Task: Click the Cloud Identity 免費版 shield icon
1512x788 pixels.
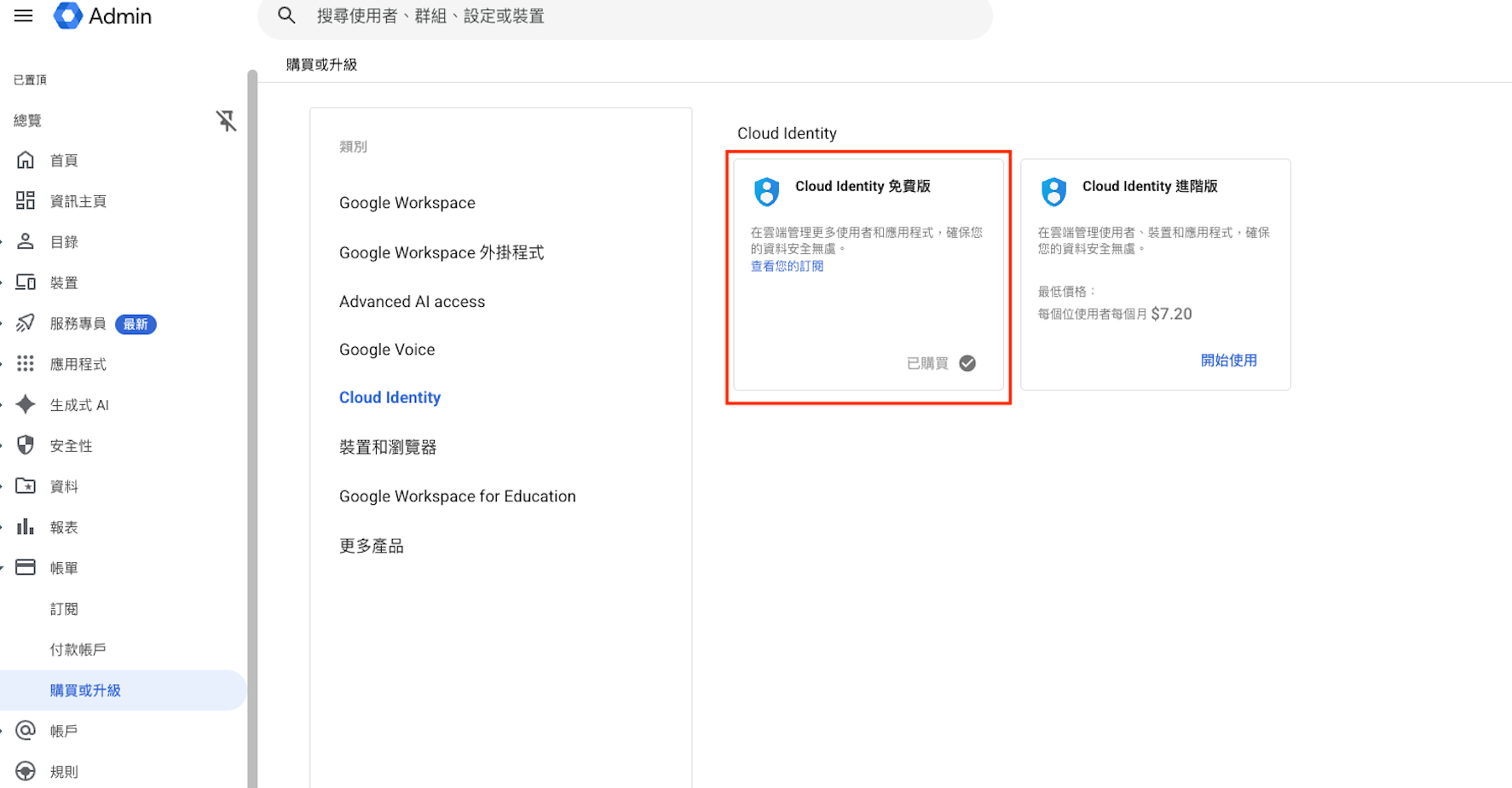Action: [x=767, y=192]
